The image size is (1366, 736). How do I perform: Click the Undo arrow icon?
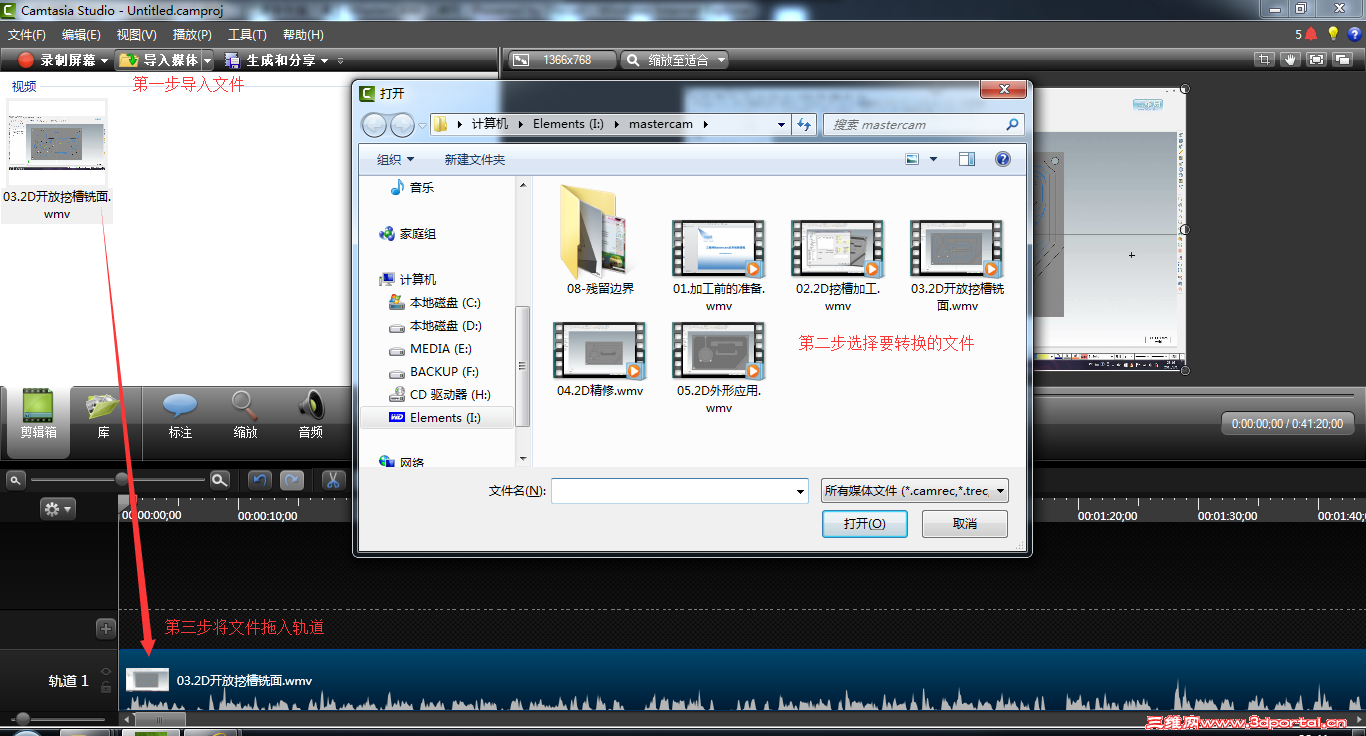point(259,479)
